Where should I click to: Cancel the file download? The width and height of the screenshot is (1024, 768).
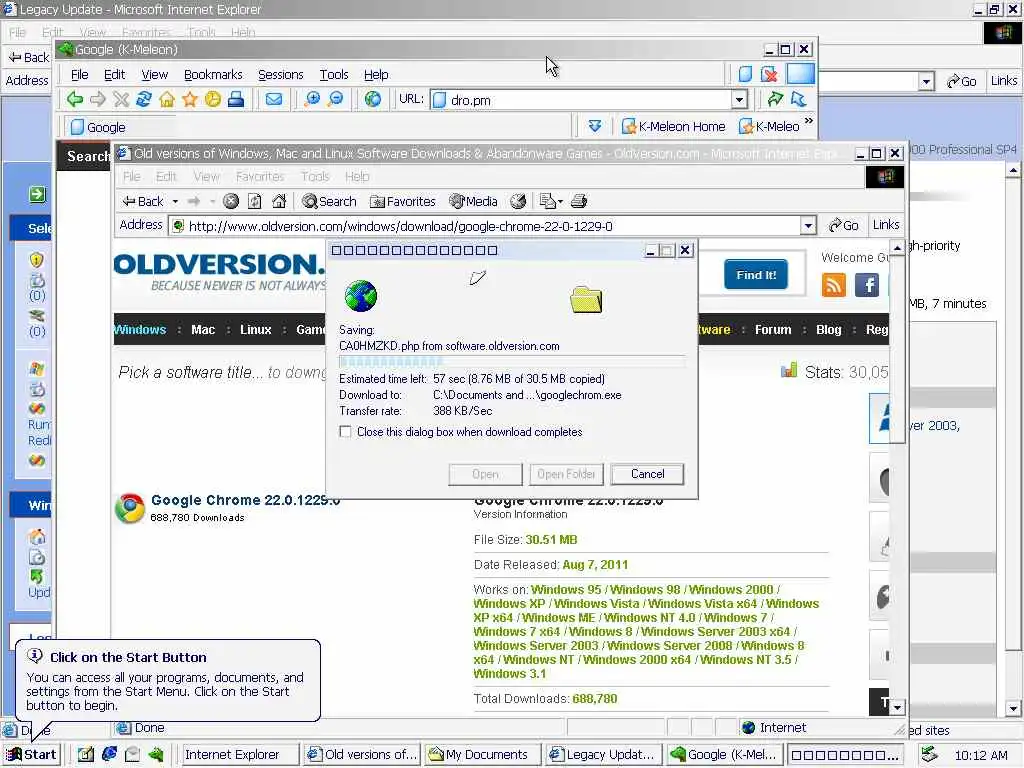click(647, 474)
